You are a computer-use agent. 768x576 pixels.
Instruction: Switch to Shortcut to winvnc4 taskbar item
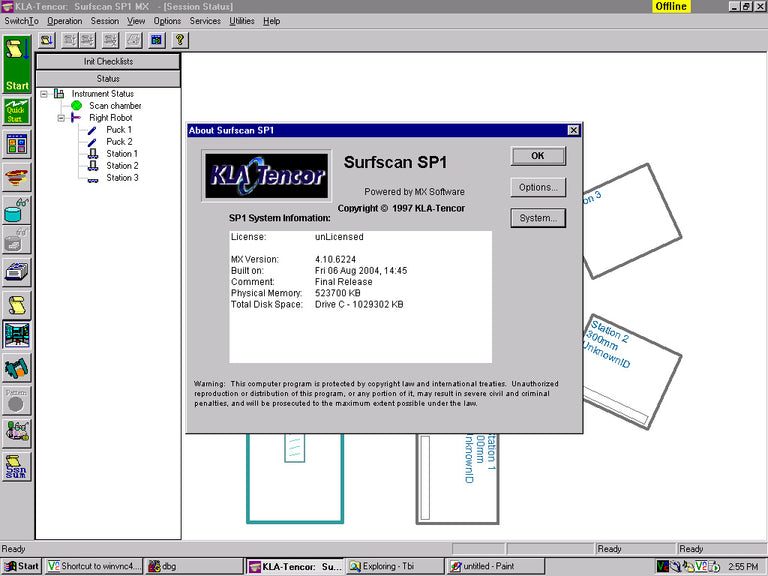click(95, 566)
